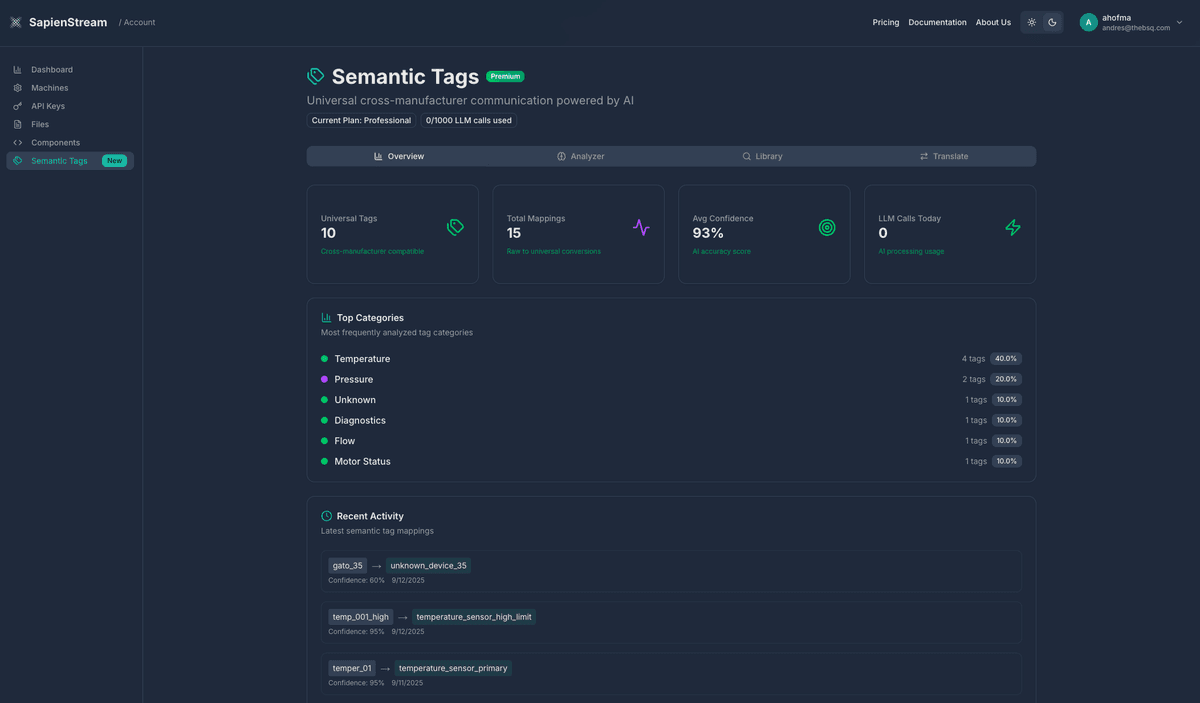Switch to light mode sun toggle
Screen dimensions: 1200x703
1032,22
